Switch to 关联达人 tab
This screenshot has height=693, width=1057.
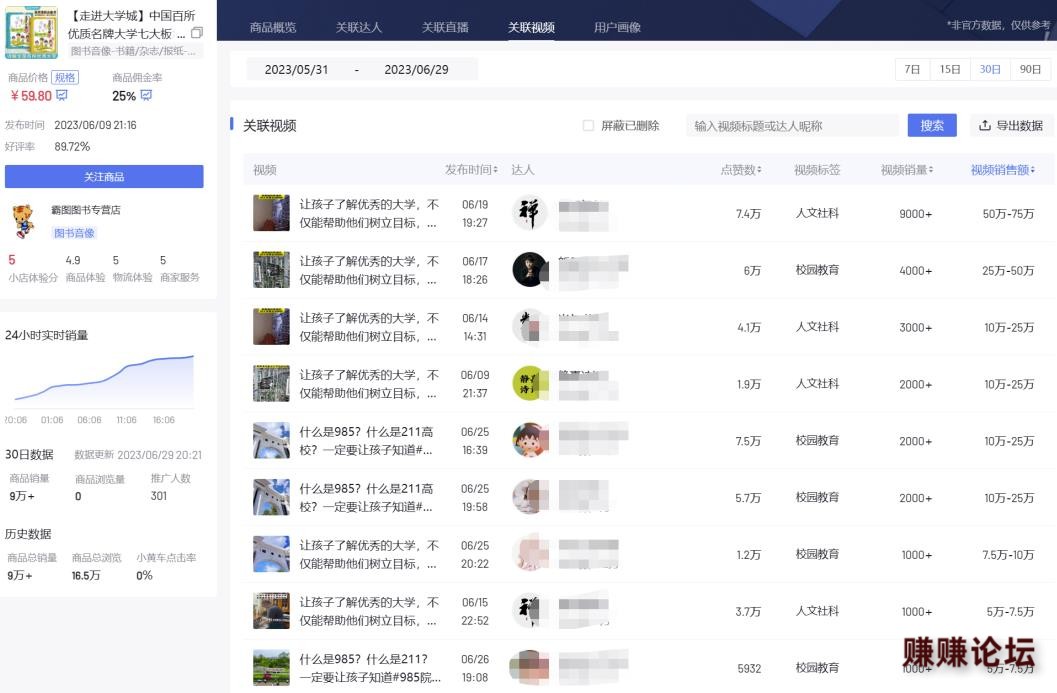(359, 28)
